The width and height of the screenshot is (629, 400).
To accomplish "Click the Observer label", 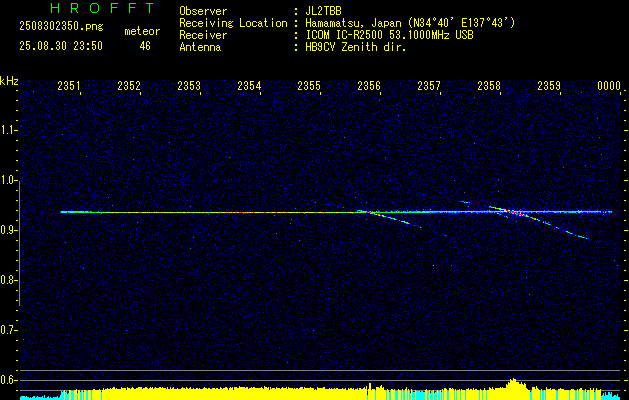I will coord(203,11).
